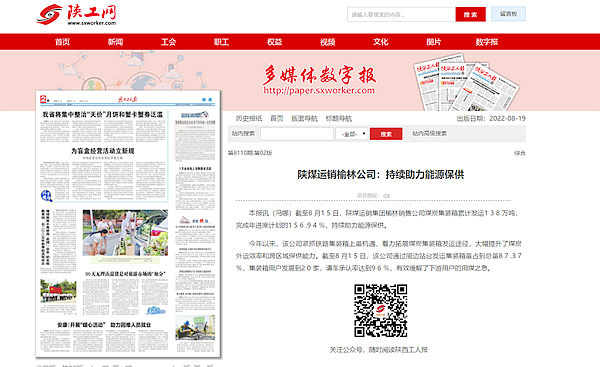Image resolution: width=600 pixels, height=367 pixels.
Task: Open 站内高级搜索 advanced search link
Action: pyautogui.click(x=429, y=134)
